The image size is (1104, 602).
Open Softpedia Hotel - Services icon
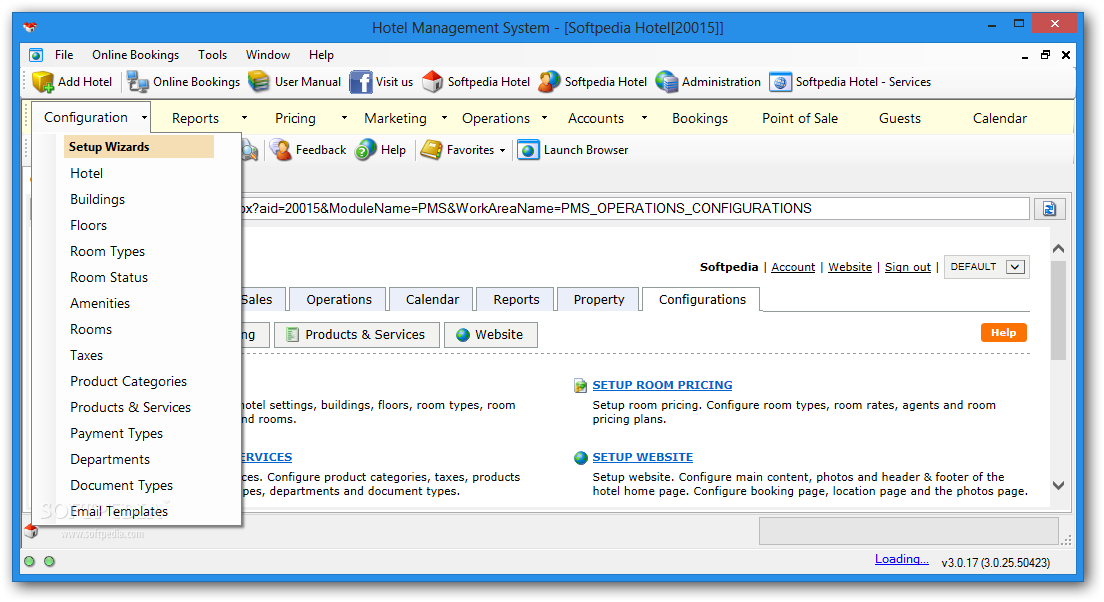pos(780,82)
